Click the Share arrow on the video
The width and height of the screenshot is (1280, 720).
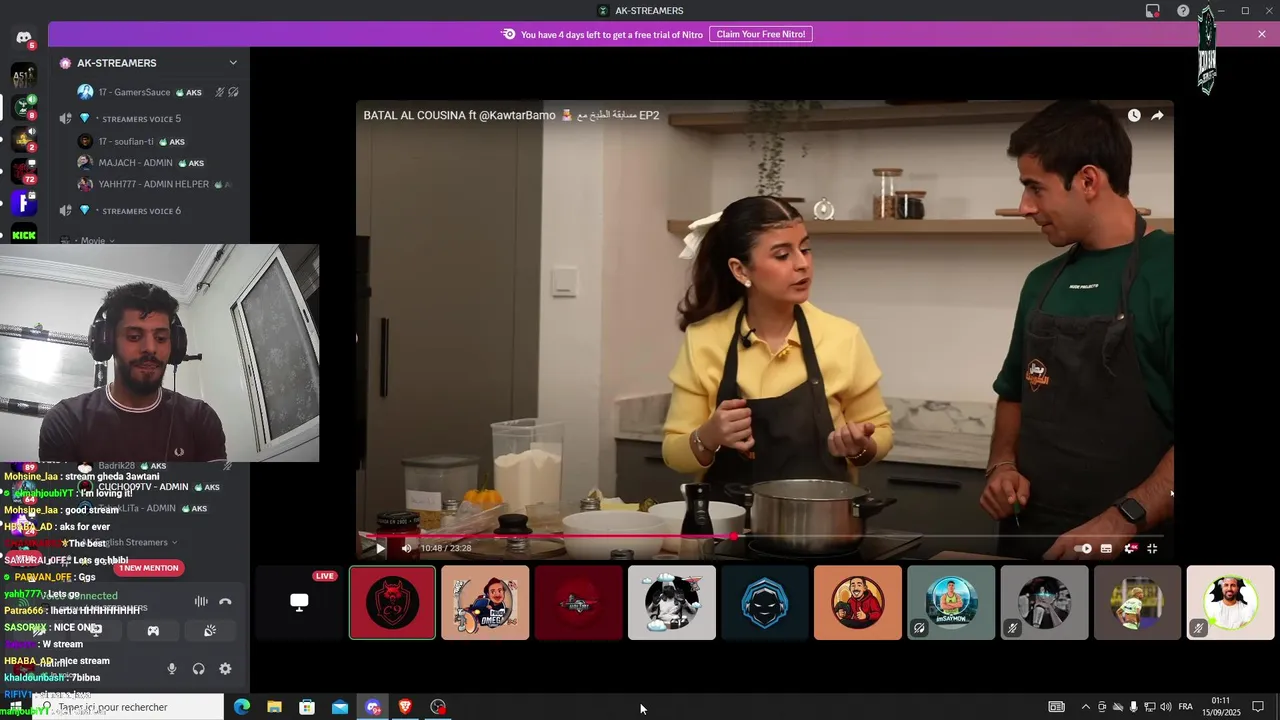tap(1157, 115)
